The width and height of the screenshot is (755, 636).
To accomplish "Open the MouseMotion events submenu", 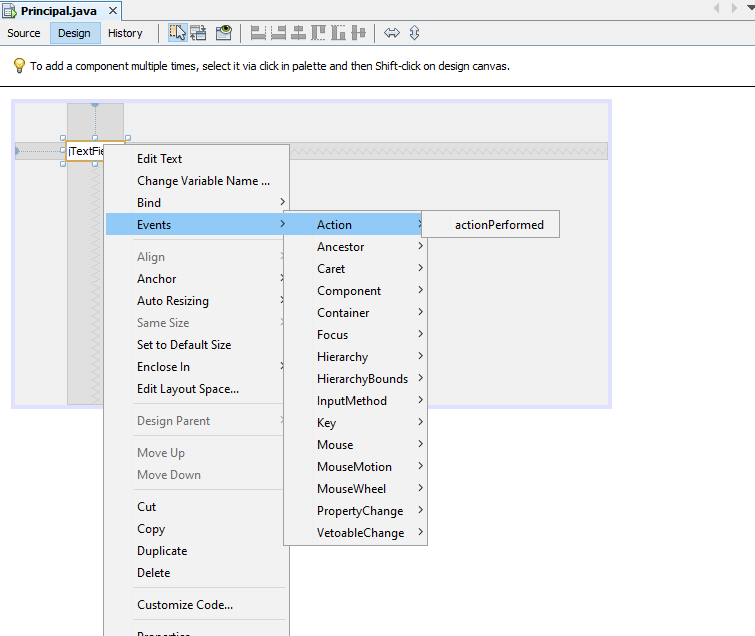I will [x=355, y=467].
